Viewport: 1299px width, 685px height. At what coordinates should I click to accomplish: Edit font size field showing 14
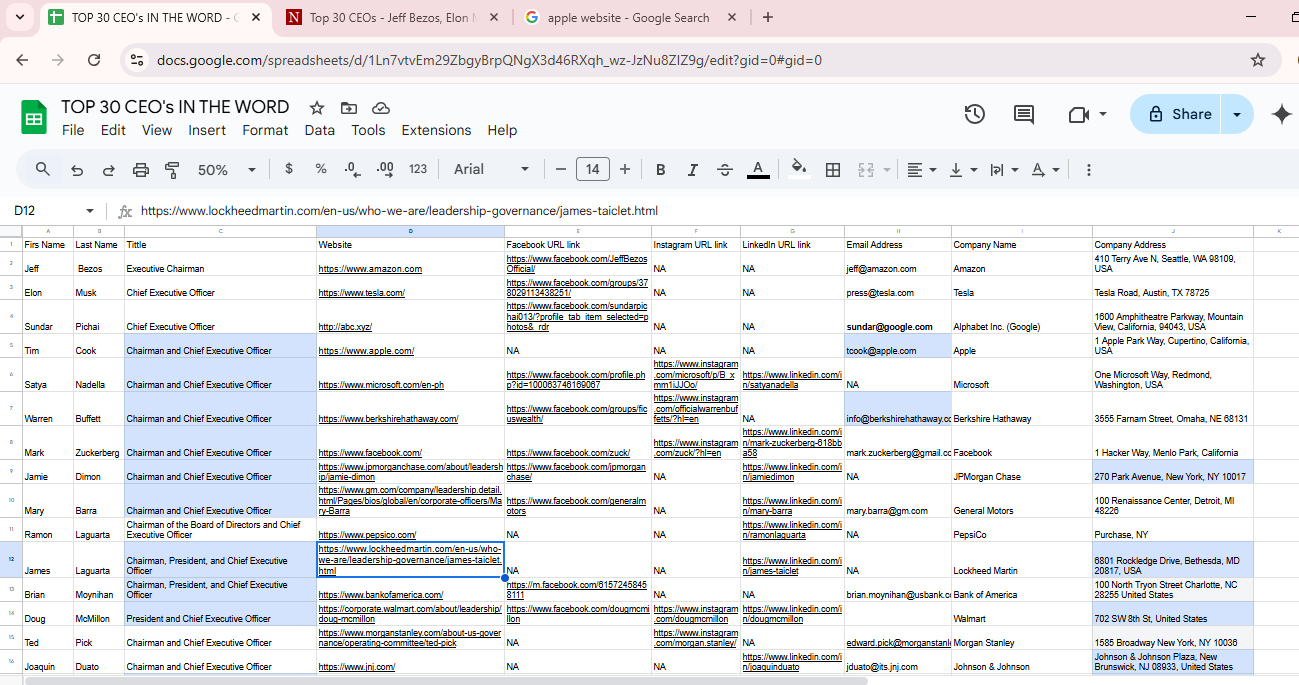[x=593, y=169]
